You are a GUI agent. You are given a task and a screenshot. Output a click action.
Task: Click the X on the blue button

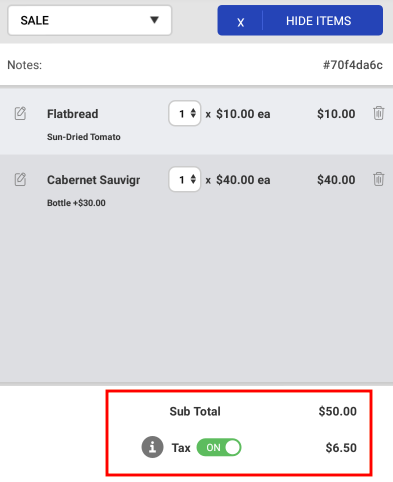[240, 21]
